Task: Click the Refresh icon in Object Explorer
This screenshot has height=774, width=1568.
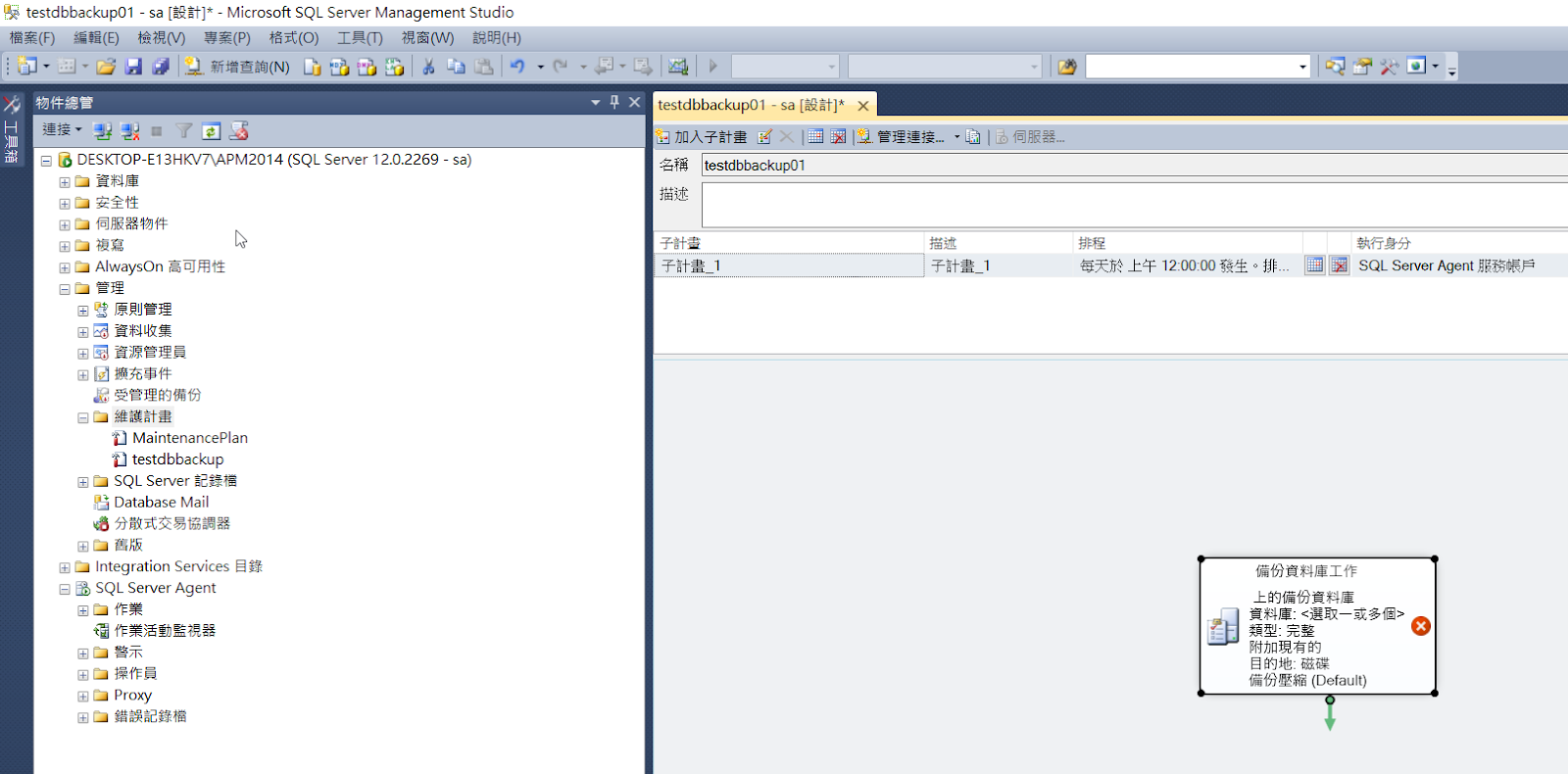Action: click(x=211, y=130)
